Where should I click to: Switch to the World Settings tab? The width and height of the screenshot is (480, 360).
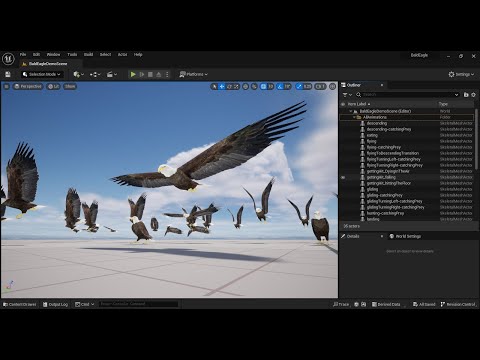point(405,236)
